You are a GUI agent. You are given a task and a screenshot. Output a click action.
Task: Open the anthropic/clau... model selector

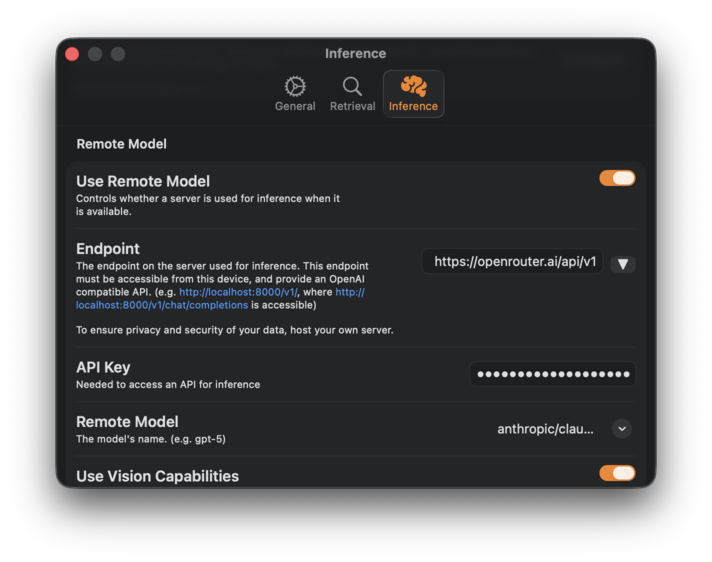545,429
